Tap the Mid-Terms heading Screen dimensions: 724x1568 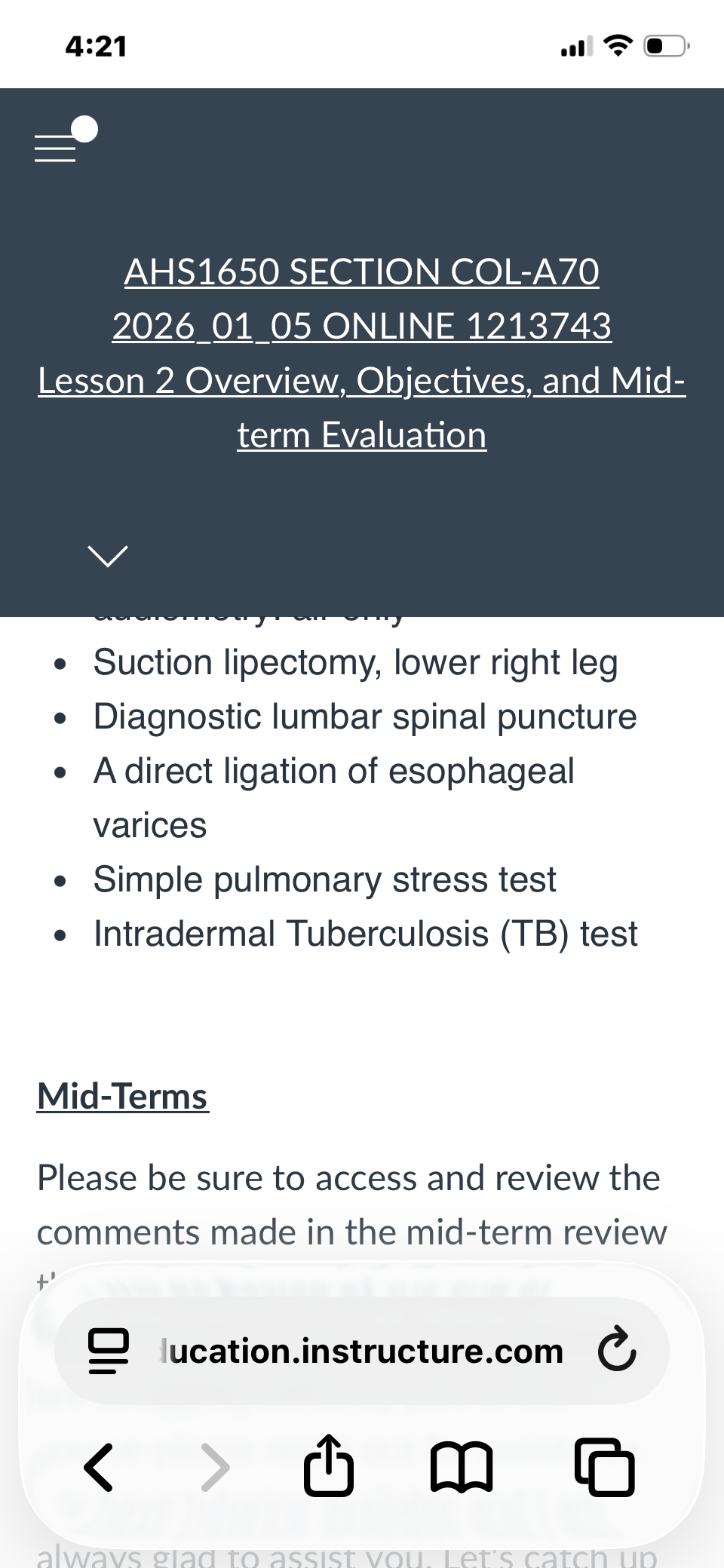point(123,1096)
